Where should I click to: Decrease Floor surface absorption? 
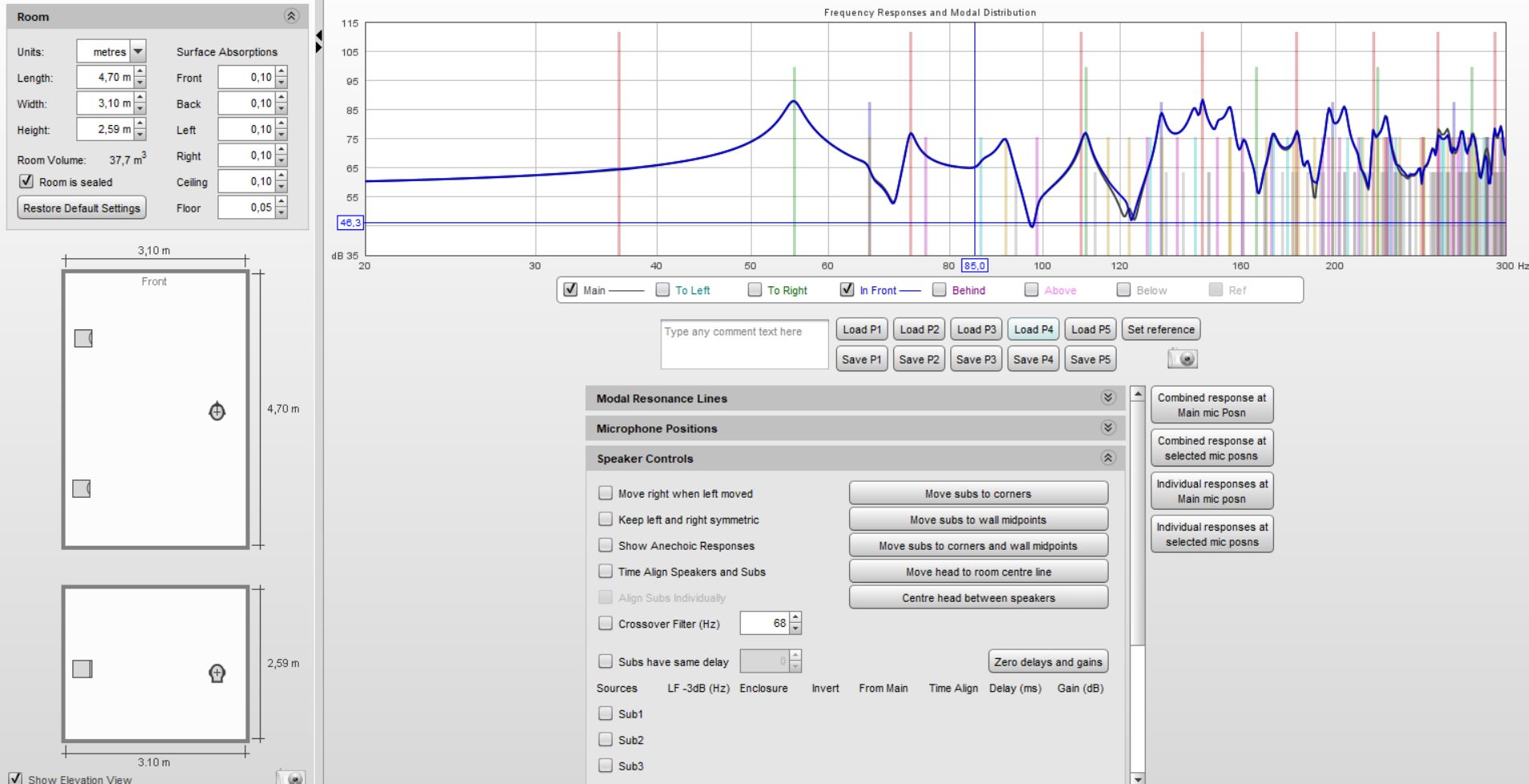pos(281,212)
